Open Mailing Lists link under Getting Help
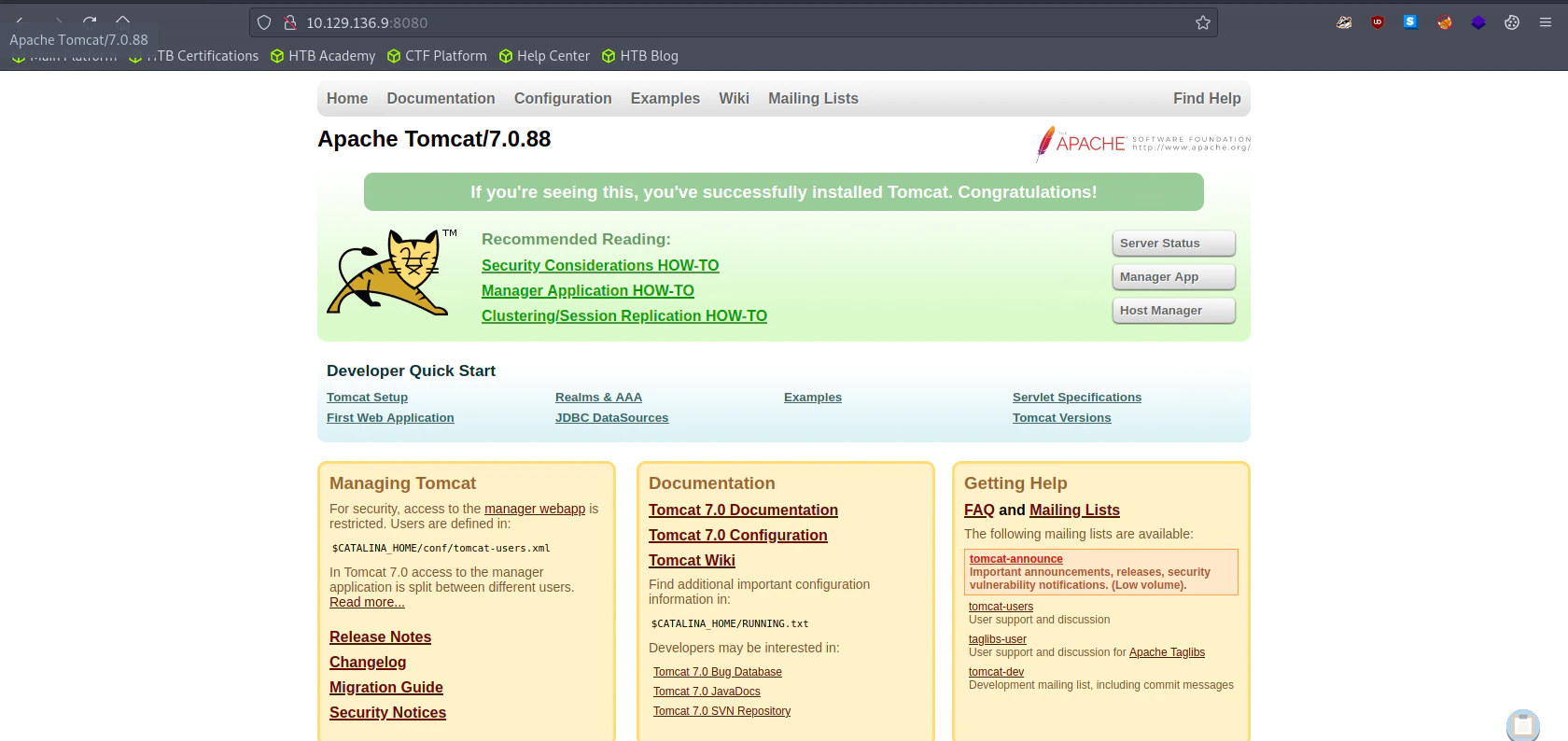The image size is (1568, 741). (x=1074, y=510)
